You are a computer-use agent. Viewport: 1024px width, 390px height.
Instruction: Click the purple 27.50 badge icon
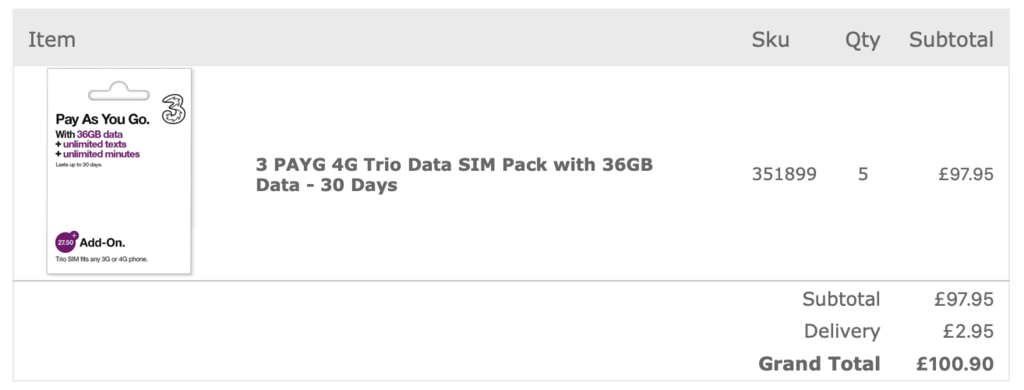[67, 242]
